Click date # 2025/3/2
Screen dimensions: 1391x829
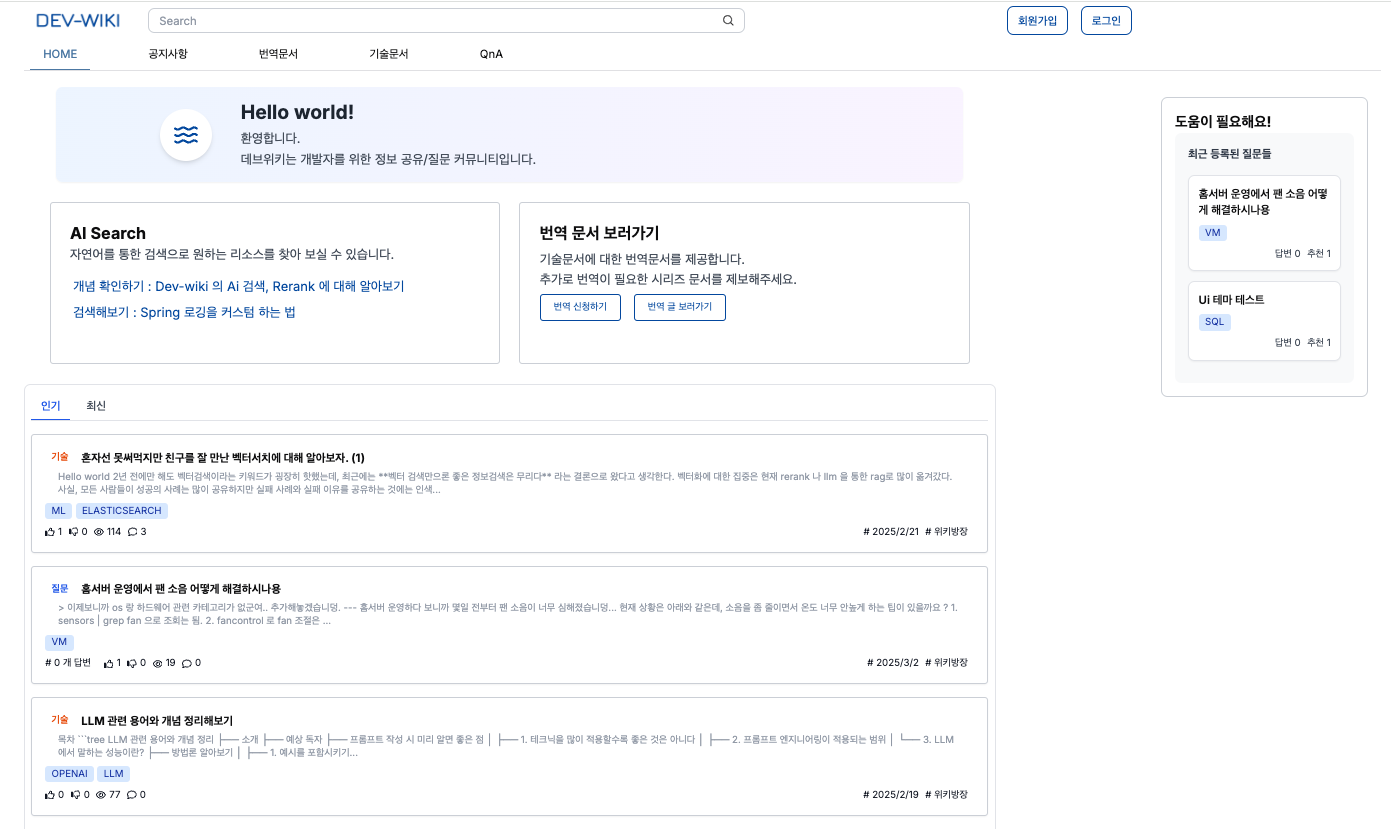[x=892, y=663]
